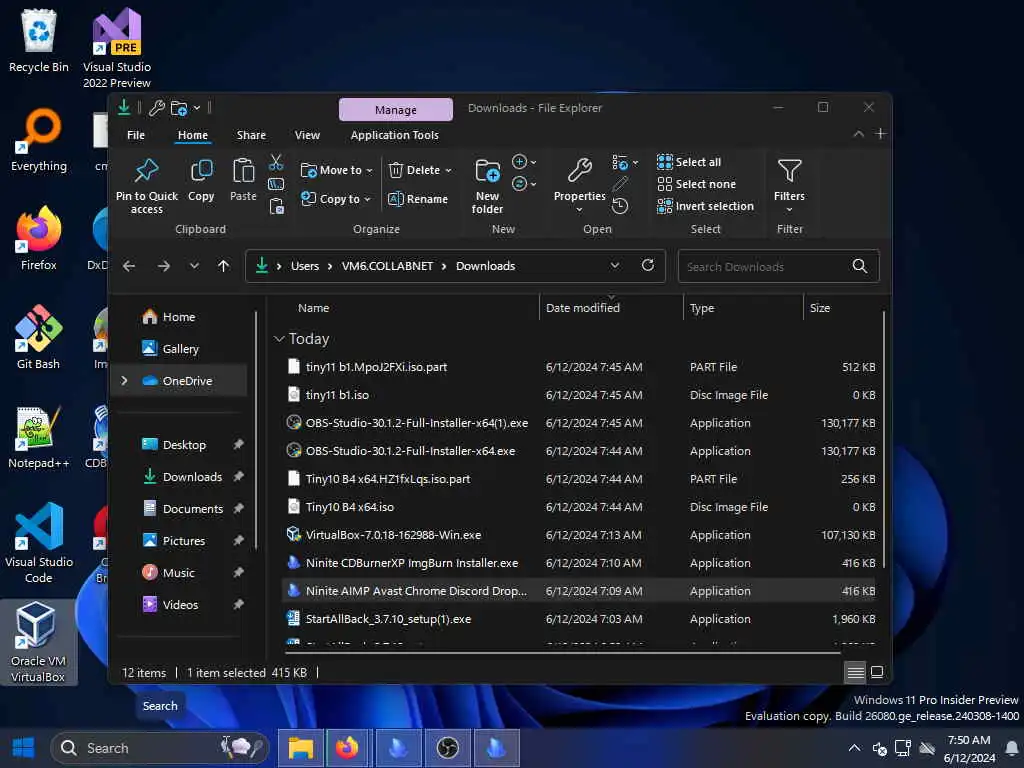Unpin Downloads from Quick access pin icon
The width and height of the screenshot is (1024, 768).
point(238,476)
